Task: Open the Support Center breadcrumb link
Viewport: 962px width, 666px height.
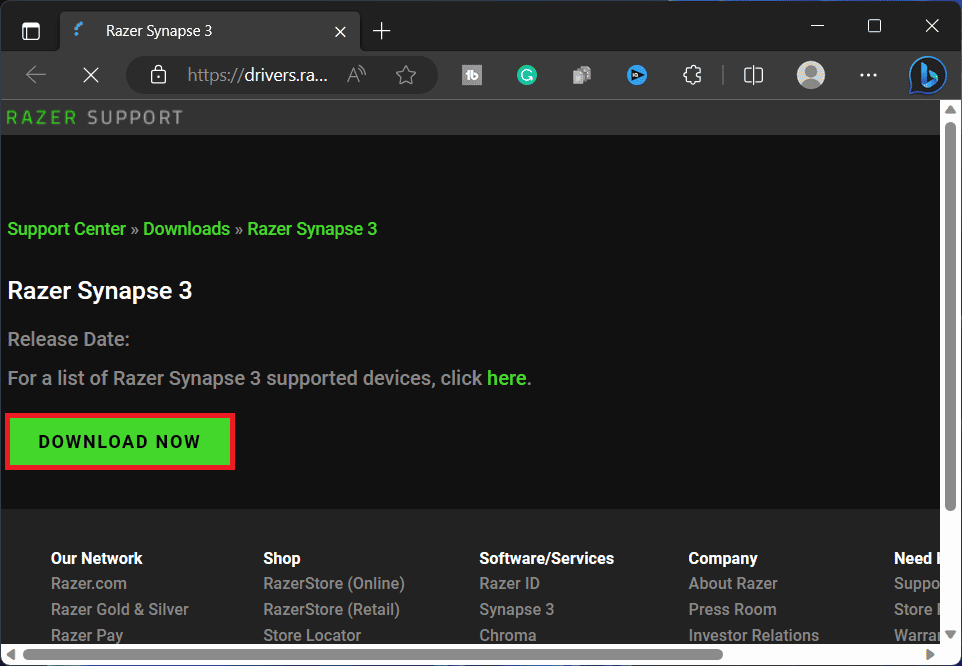Action: click(x=66, y=229)
